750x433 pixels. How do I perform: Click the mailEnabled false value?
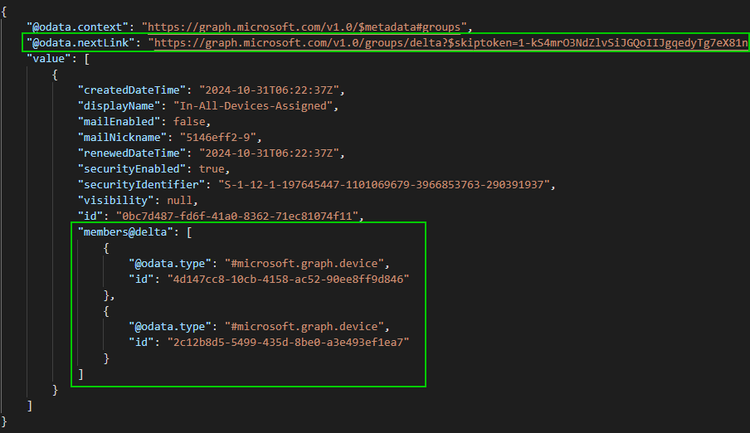(189, 122)
